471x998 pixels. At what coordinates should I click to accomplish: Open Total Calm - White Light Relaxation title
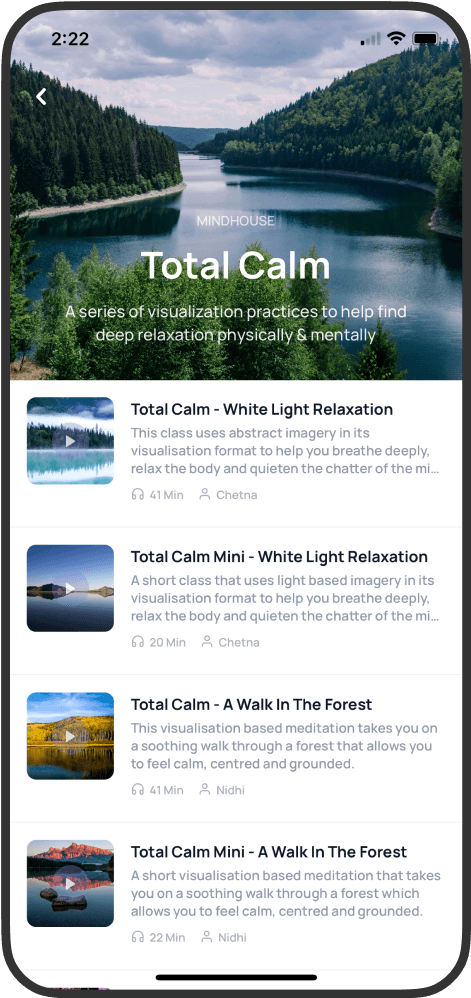(x=262, y=409)
